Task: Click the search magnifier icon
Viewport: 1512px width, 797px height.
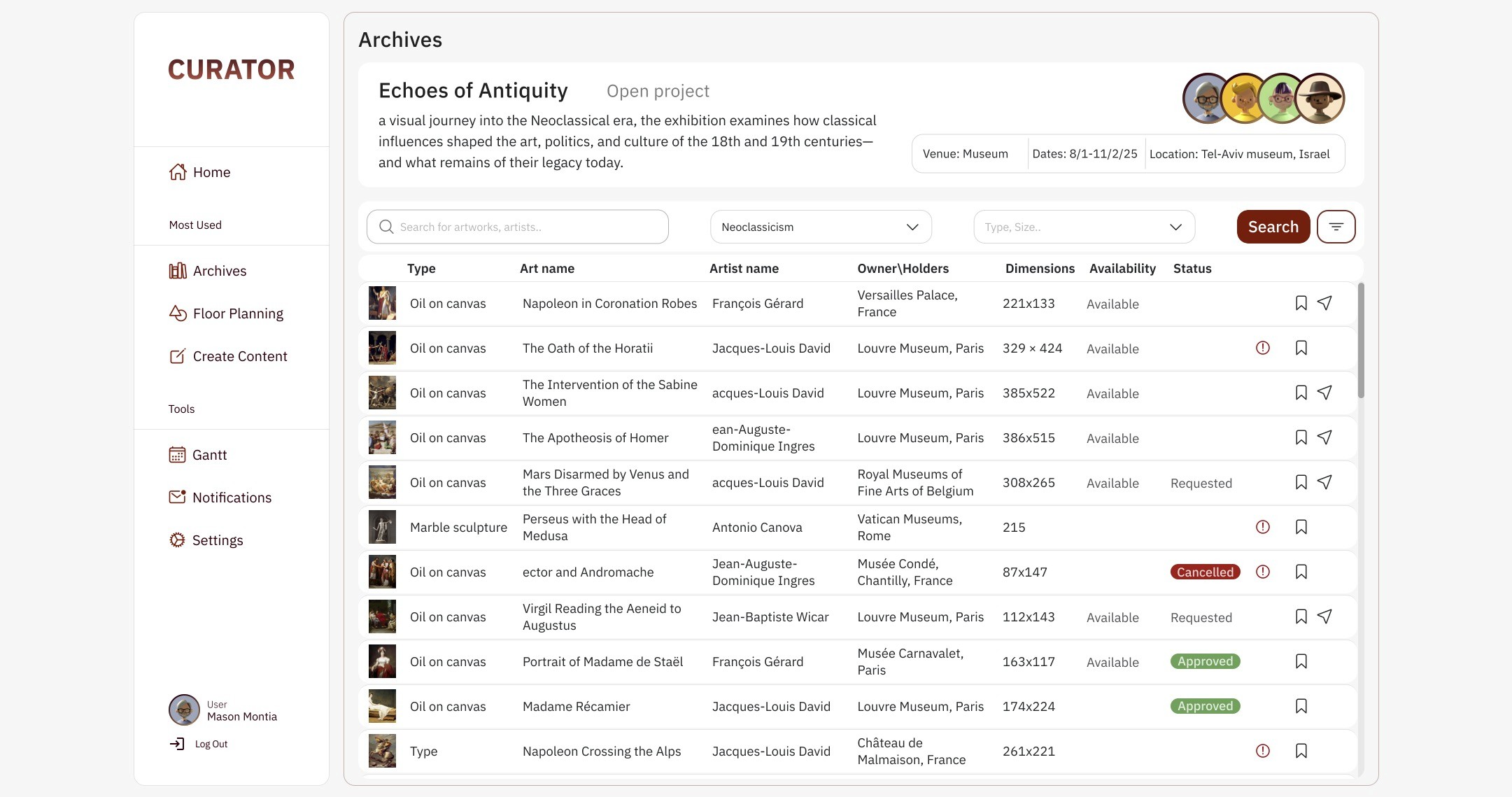Action: click(386, 227)
